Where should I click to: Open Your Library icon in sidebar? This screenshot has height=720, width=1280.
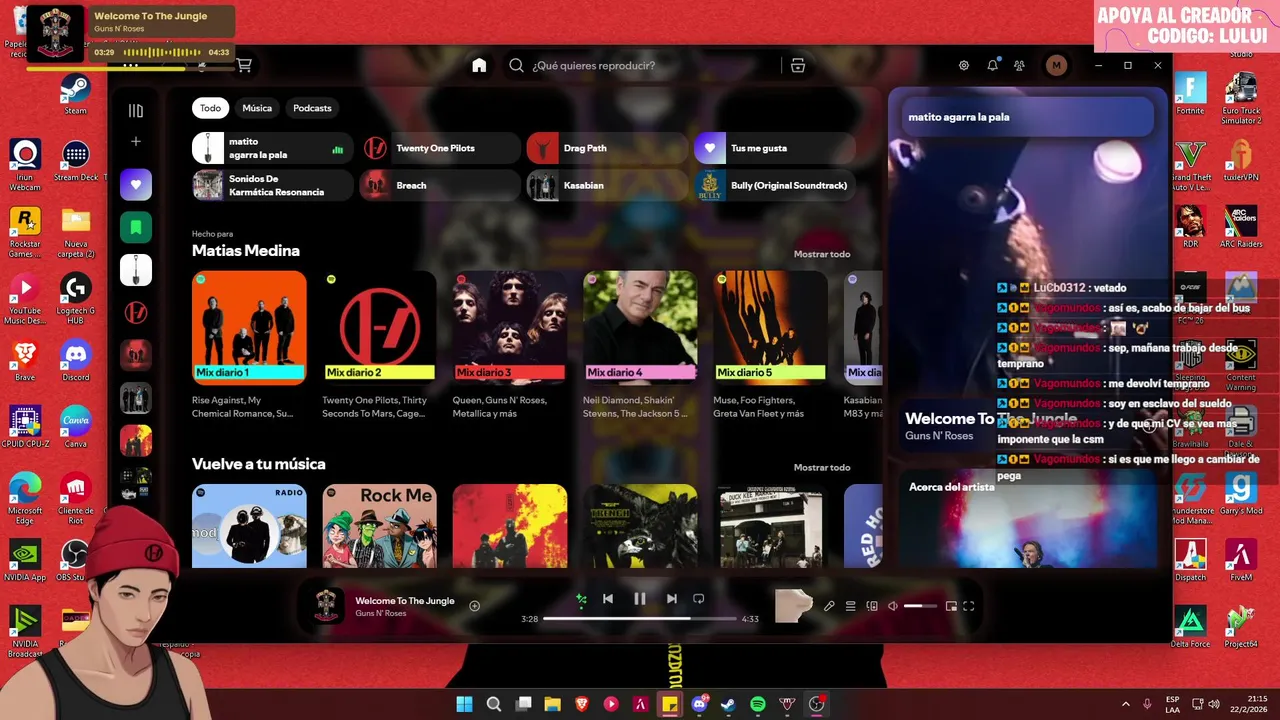[136, 111]
